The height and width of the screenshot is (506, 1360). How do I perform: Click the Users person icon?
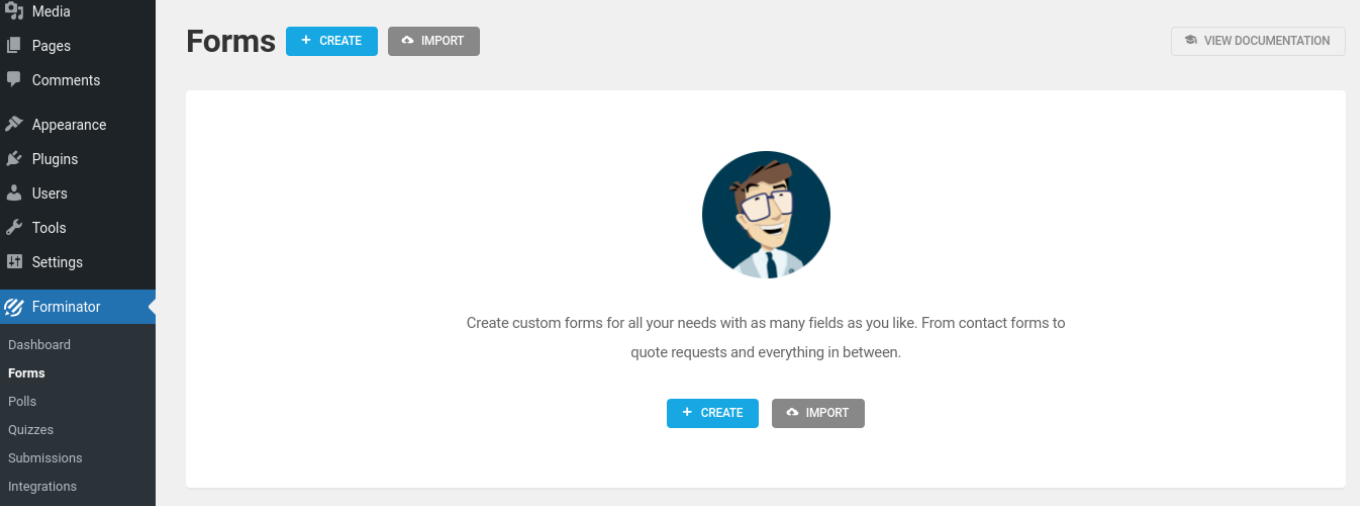coord(14,193)
